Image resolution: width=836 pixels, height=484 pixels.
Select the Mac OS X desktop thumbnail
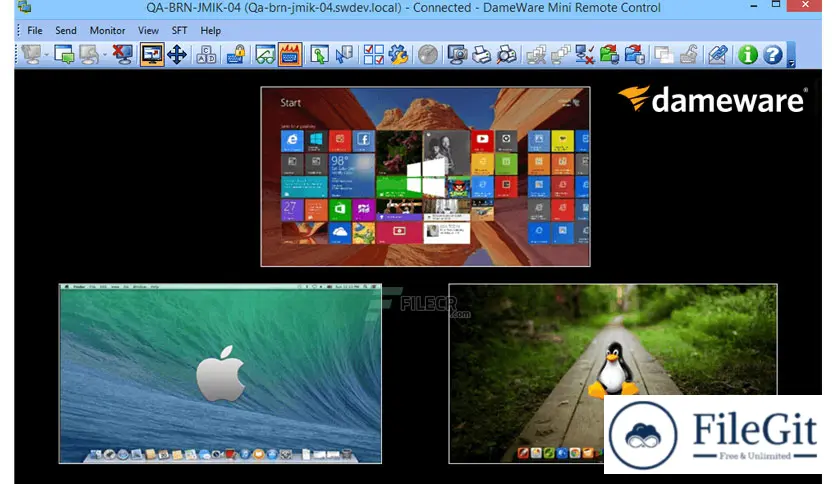click(x=220, y=373)
